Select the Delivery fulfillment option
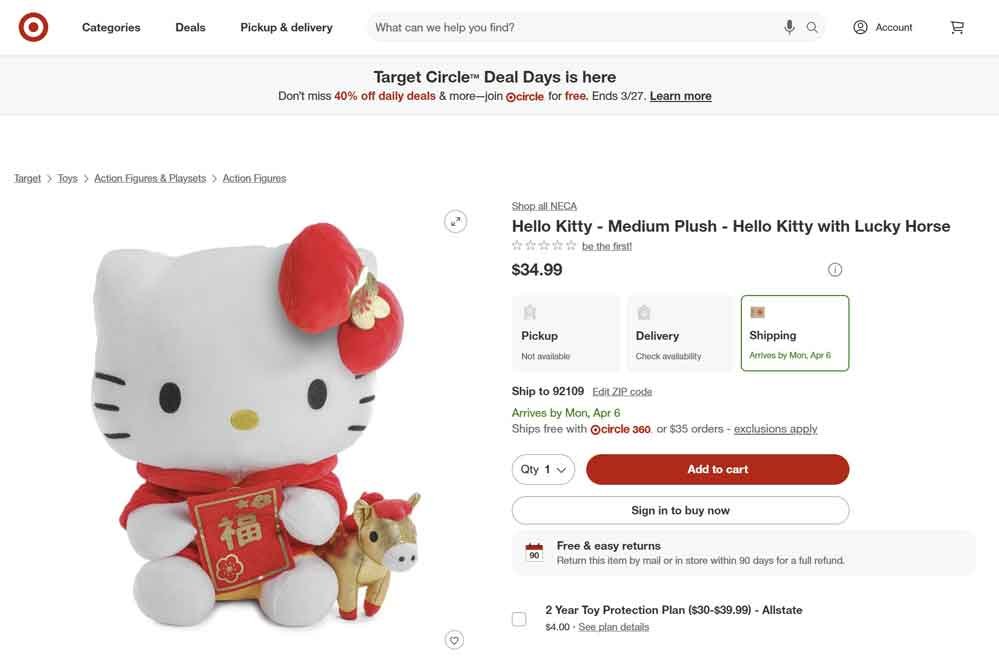999x658 pixels. pos(680,332)
